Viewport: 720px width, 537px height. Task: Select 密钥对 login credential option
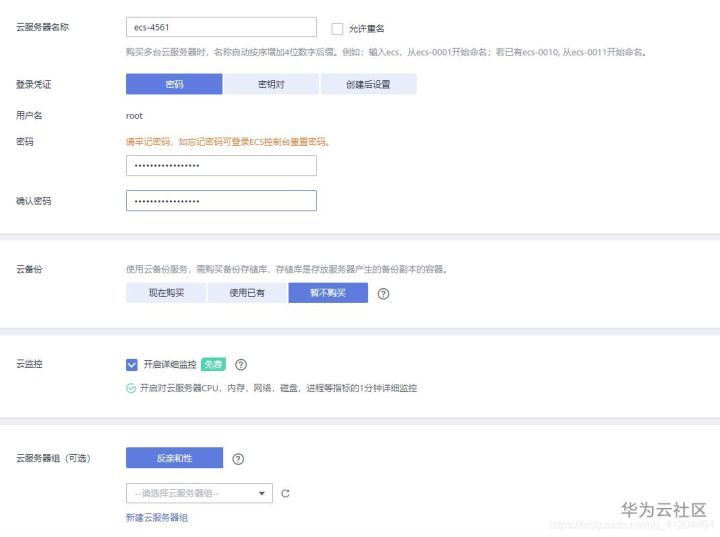click(x=271, y=84)
